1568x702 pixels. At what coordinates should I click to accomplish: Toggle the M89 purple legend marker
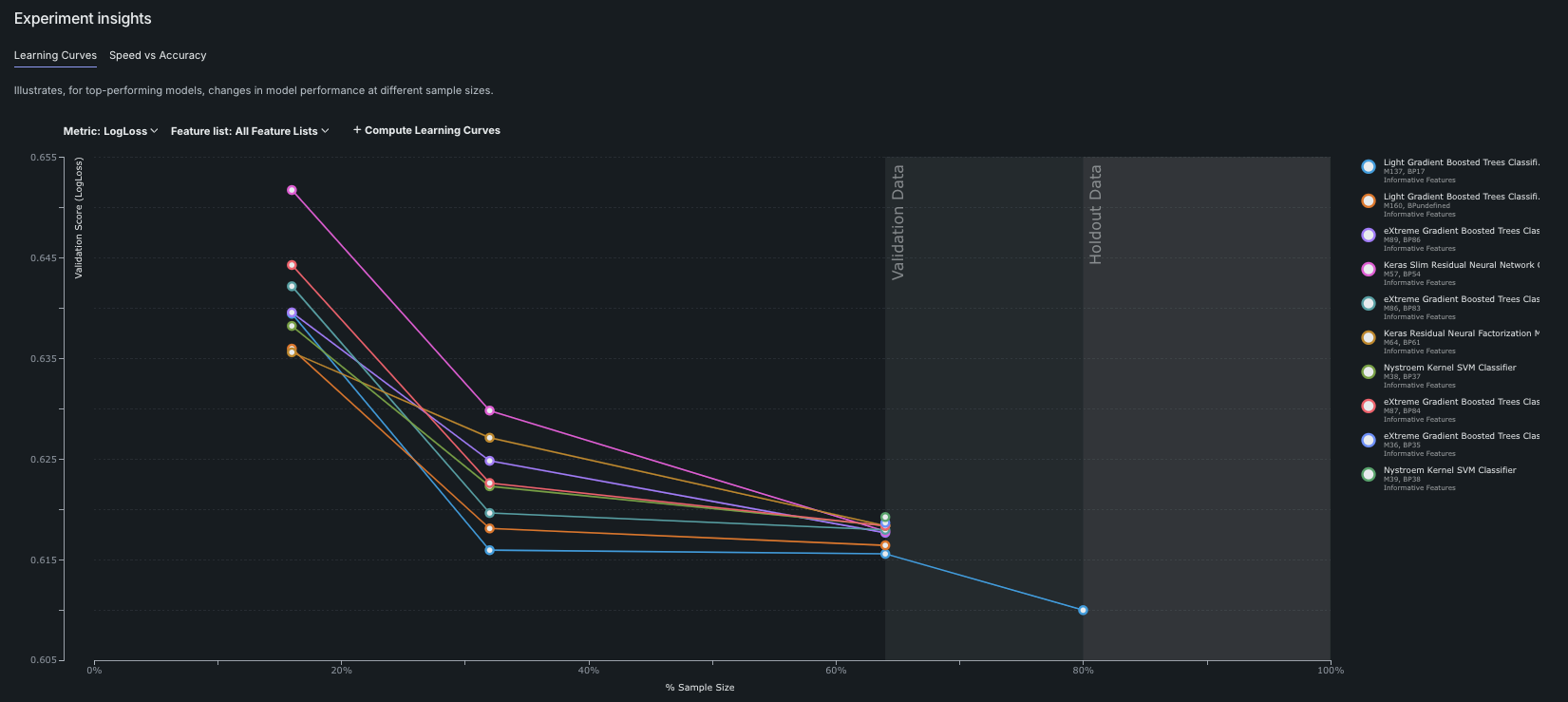[1368, 236]
